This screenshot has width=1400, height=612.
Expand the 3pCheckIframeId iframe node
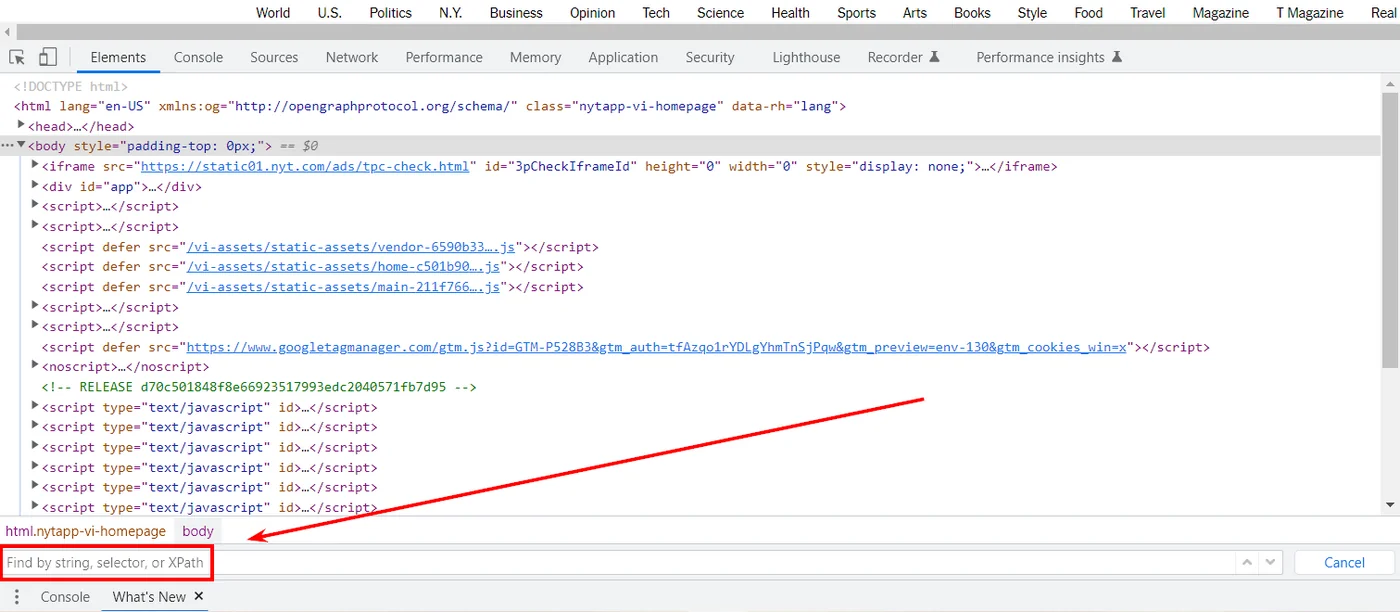[x=36, y=165]
